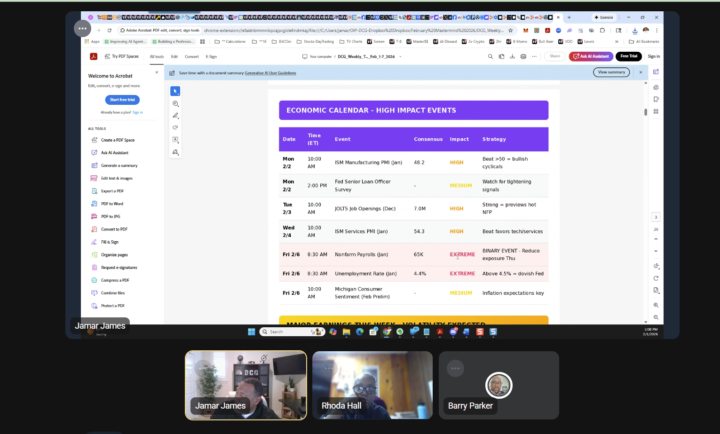Choose the pen highlight tool

176,115
